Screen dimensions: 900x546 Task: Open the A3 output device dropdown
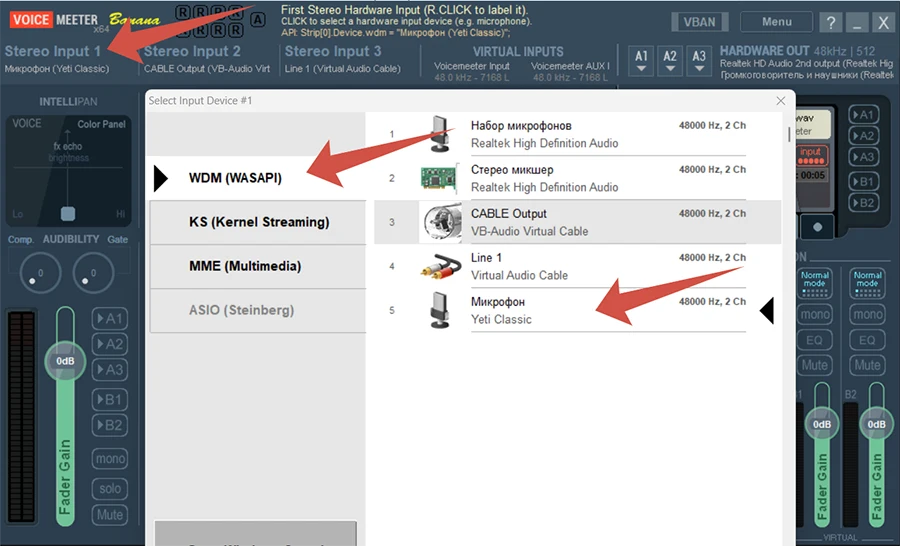699,61
